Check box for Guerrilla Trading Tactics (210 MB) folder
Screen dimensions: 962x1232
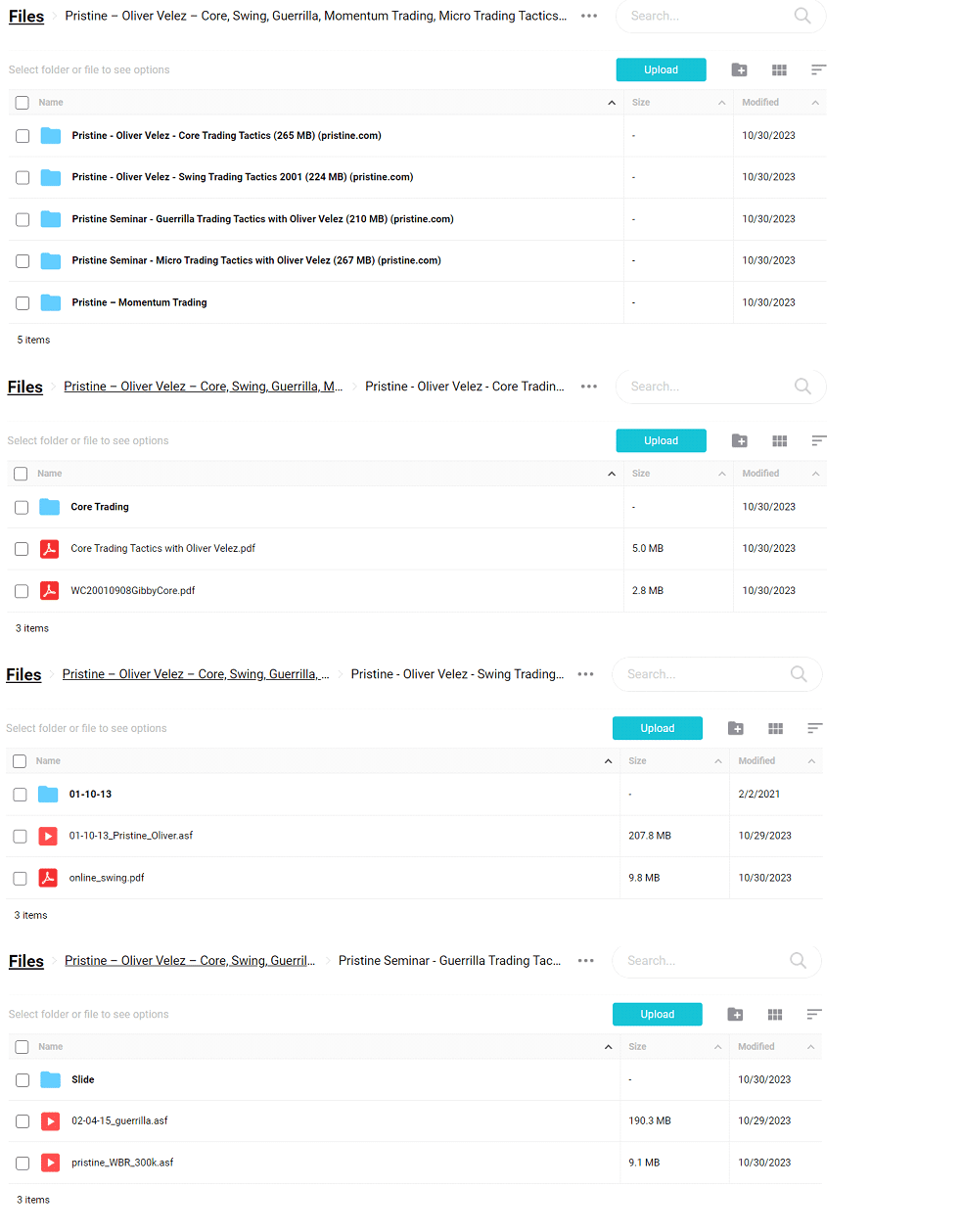[23, 219]
